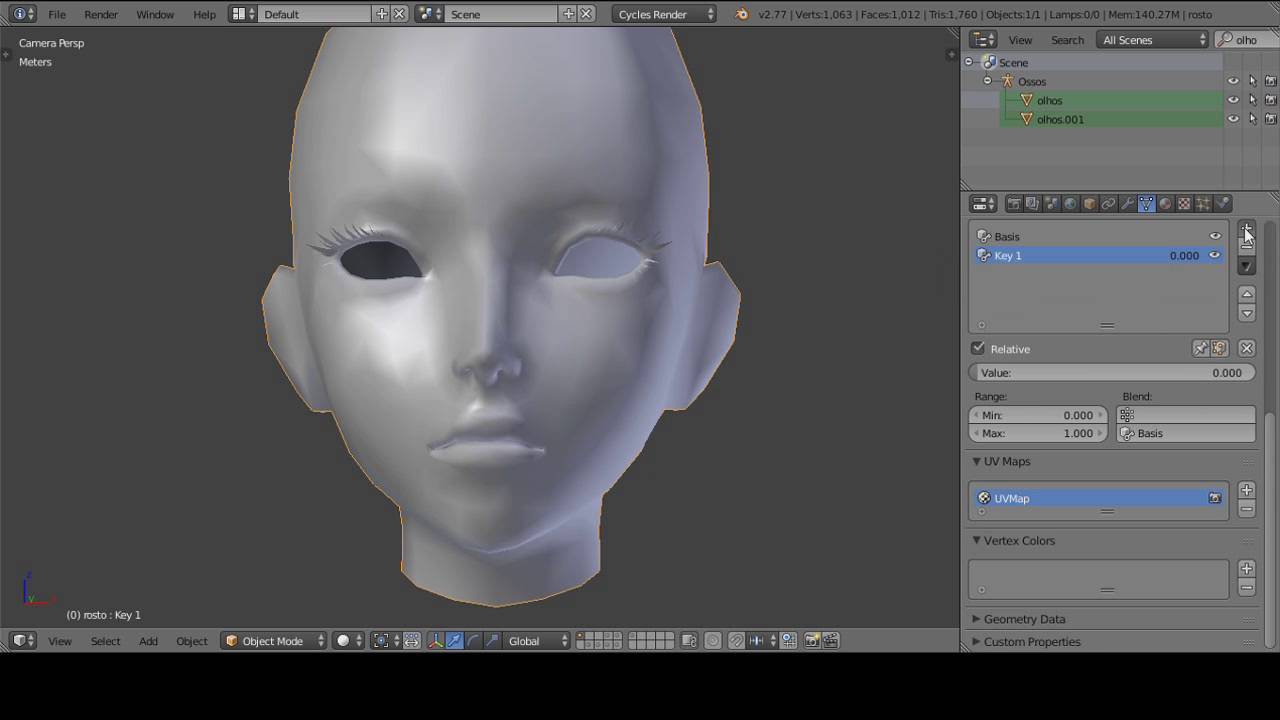Open the Object Data mesh tab
This screenshot has width=1280, height=720.
point(1146,204)
